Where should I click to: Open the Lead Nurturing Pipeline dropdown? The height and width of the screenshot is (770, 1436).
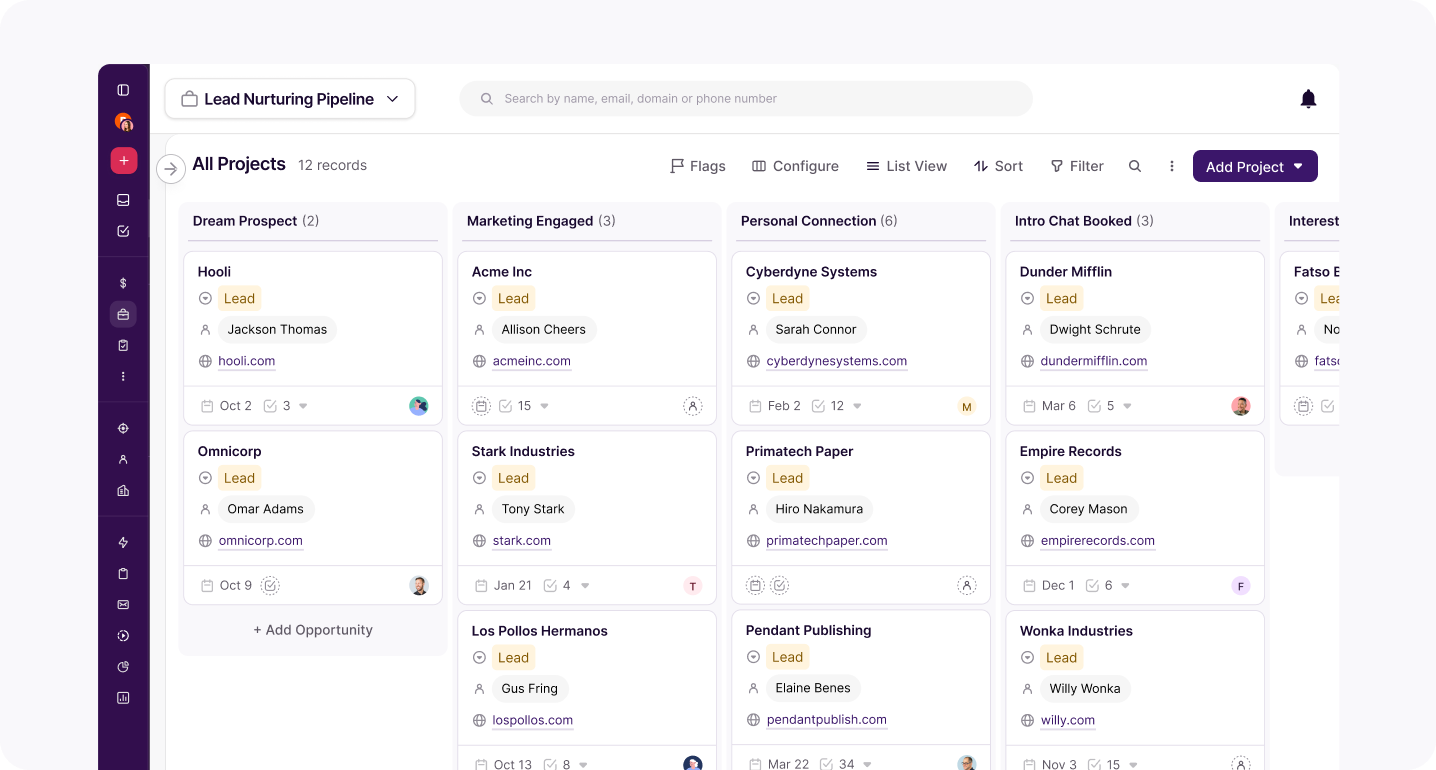(290, 99)
